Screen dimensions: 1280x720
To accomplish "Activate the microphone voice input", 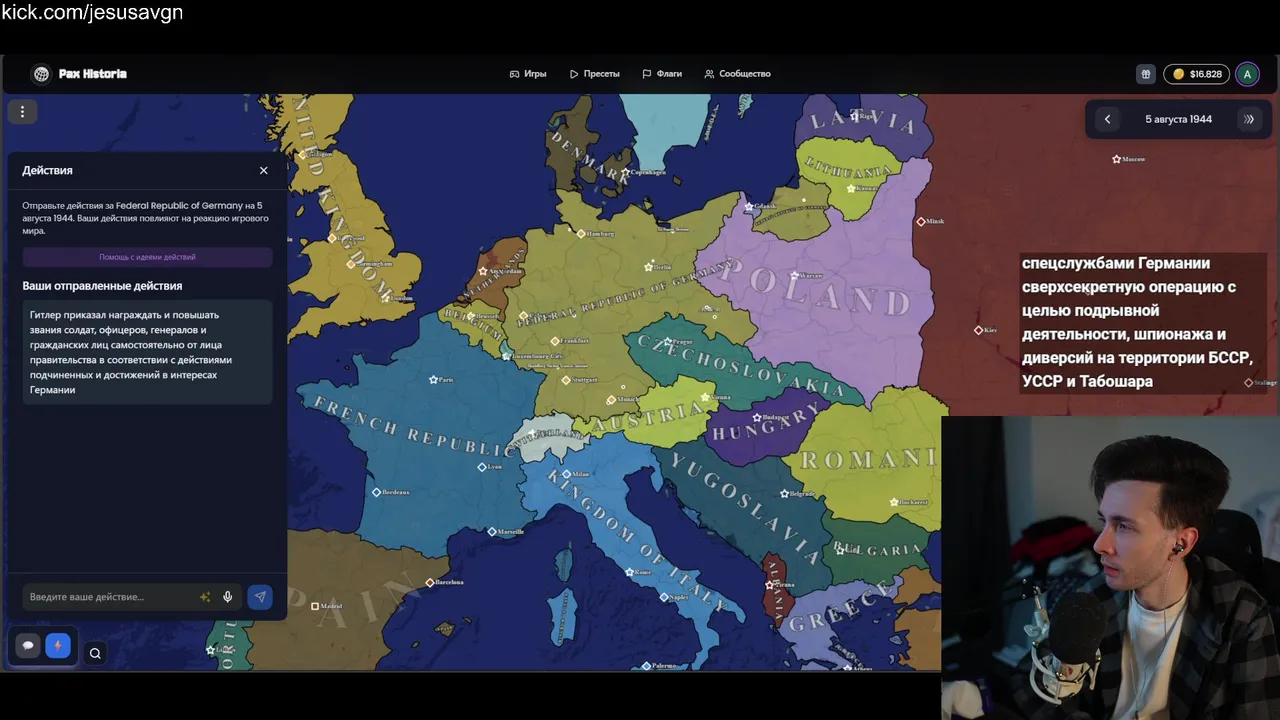I will point(228,597).
